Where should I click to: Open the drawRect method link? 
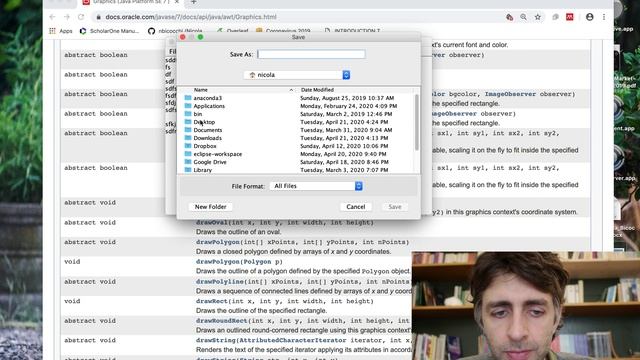(x=211, y=301)
